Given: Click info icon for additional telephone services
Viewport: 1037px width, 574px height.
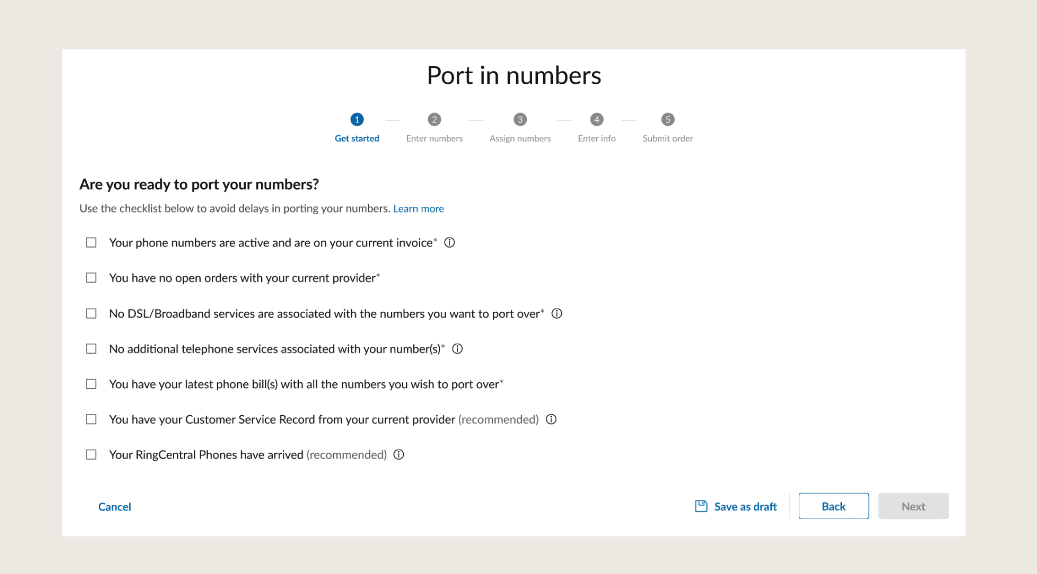Looking at the screenshot, I should pos(457,349).
